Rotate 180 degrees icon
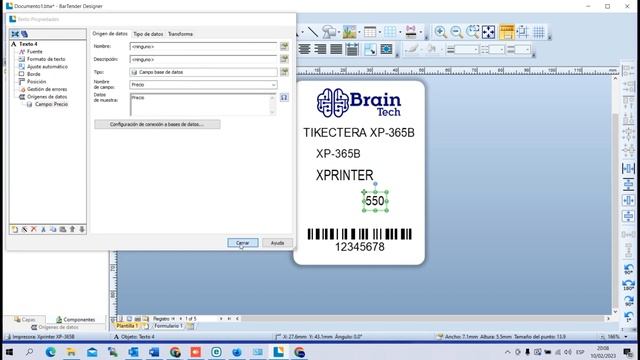Viewport: 640px width, 360px height. coord(629,285)
